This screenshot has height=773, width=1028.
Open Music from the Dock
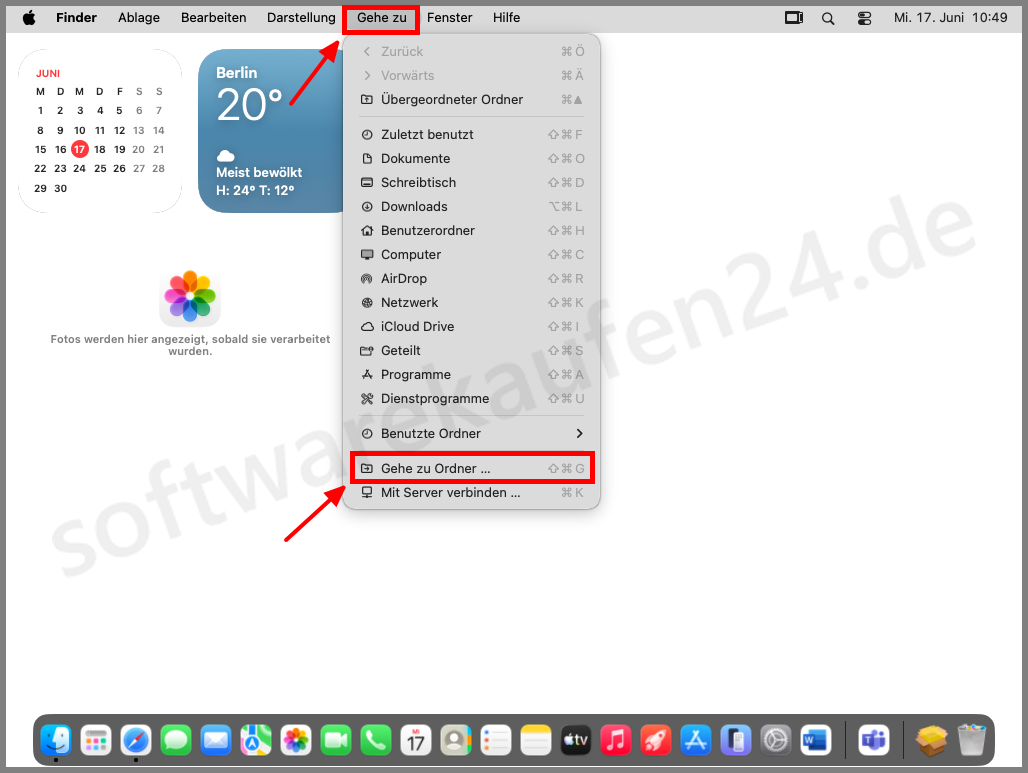point(616,740)
